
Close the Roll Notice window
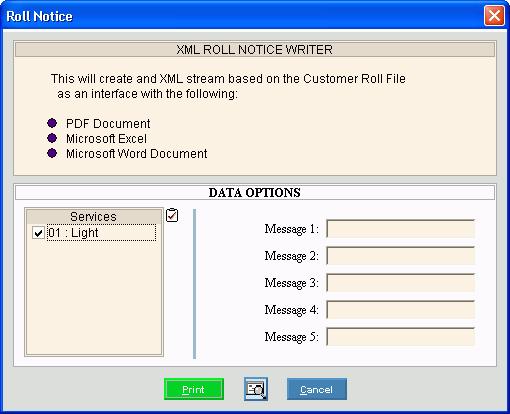pos(494,15)
